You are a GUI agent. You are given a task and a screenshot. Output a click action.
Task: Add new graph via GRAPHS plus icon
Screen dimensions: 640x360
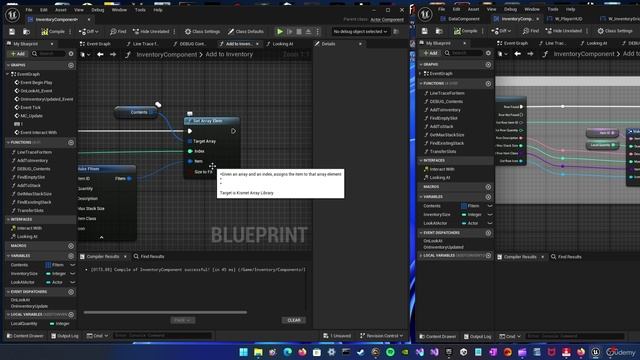point(71,65)
